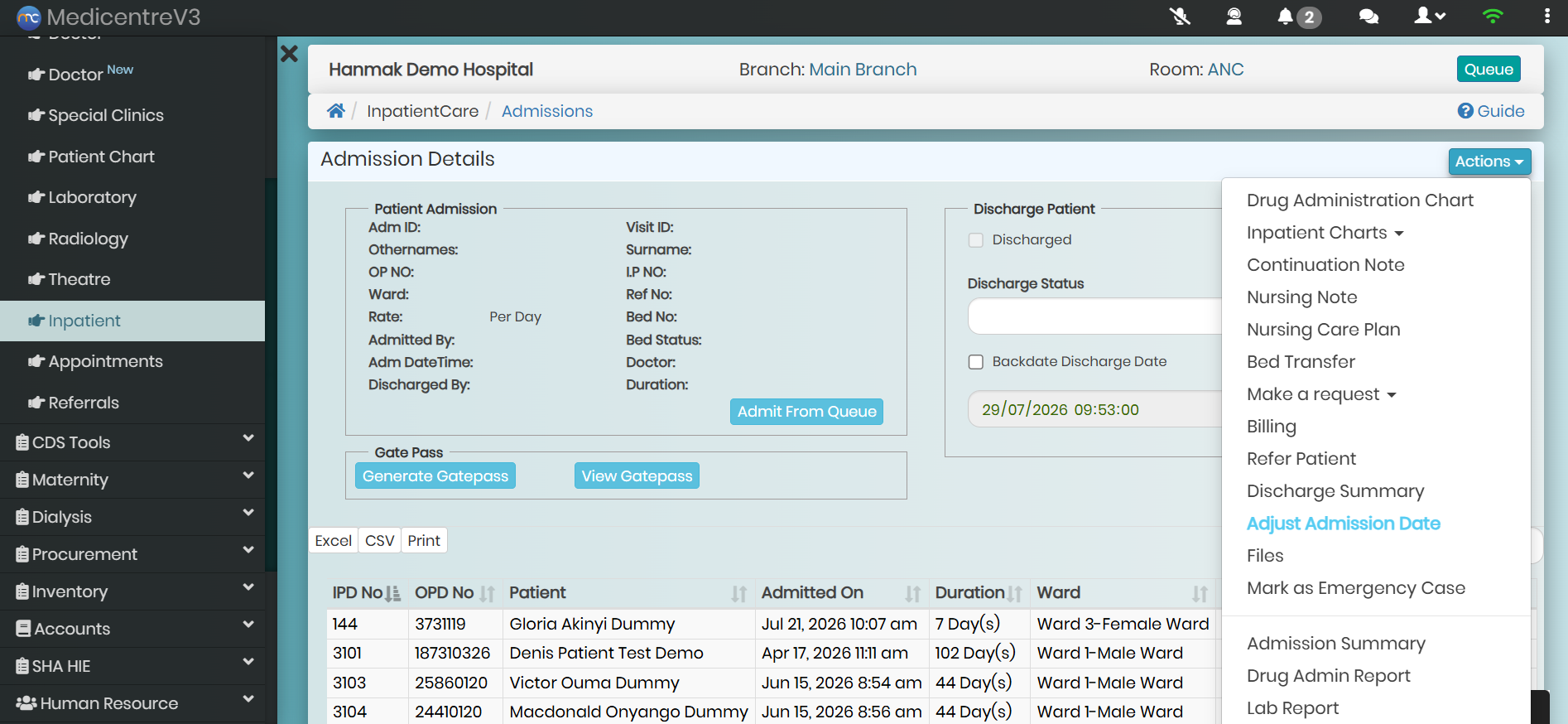Click the Queue button
Viewport: 1568px width, 724px height.
pos(1489,70)
